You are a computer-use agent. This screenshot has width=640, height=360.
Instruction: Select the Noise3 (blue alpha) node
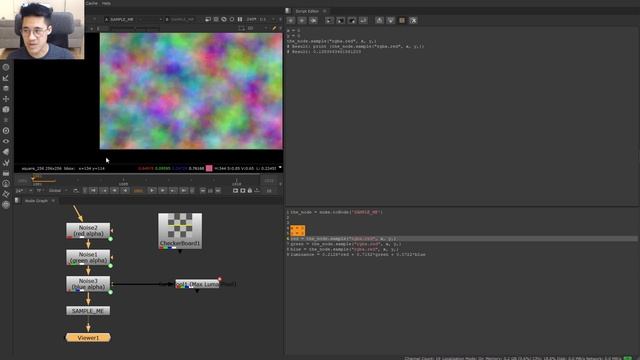coord(88,284)
